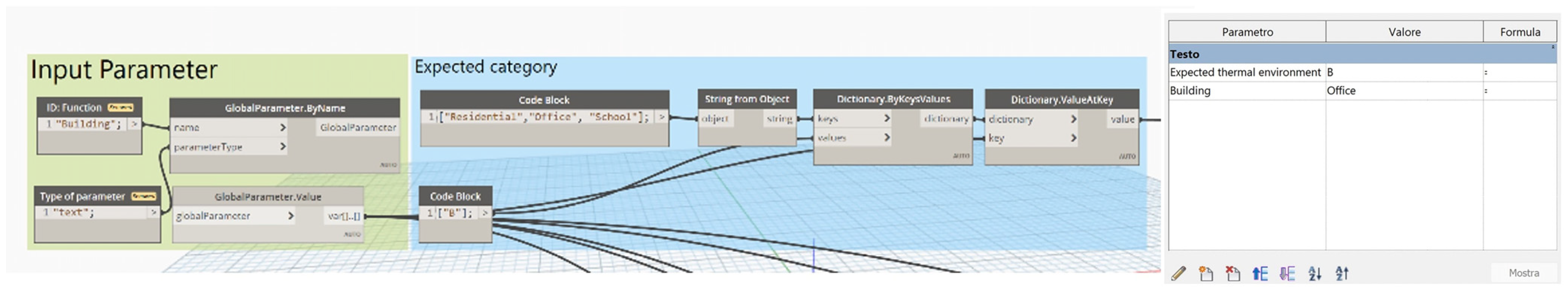Select the GlobalParameter.Value node title
The height and width of the screenshot is (302, 1568).
(268, 197)
